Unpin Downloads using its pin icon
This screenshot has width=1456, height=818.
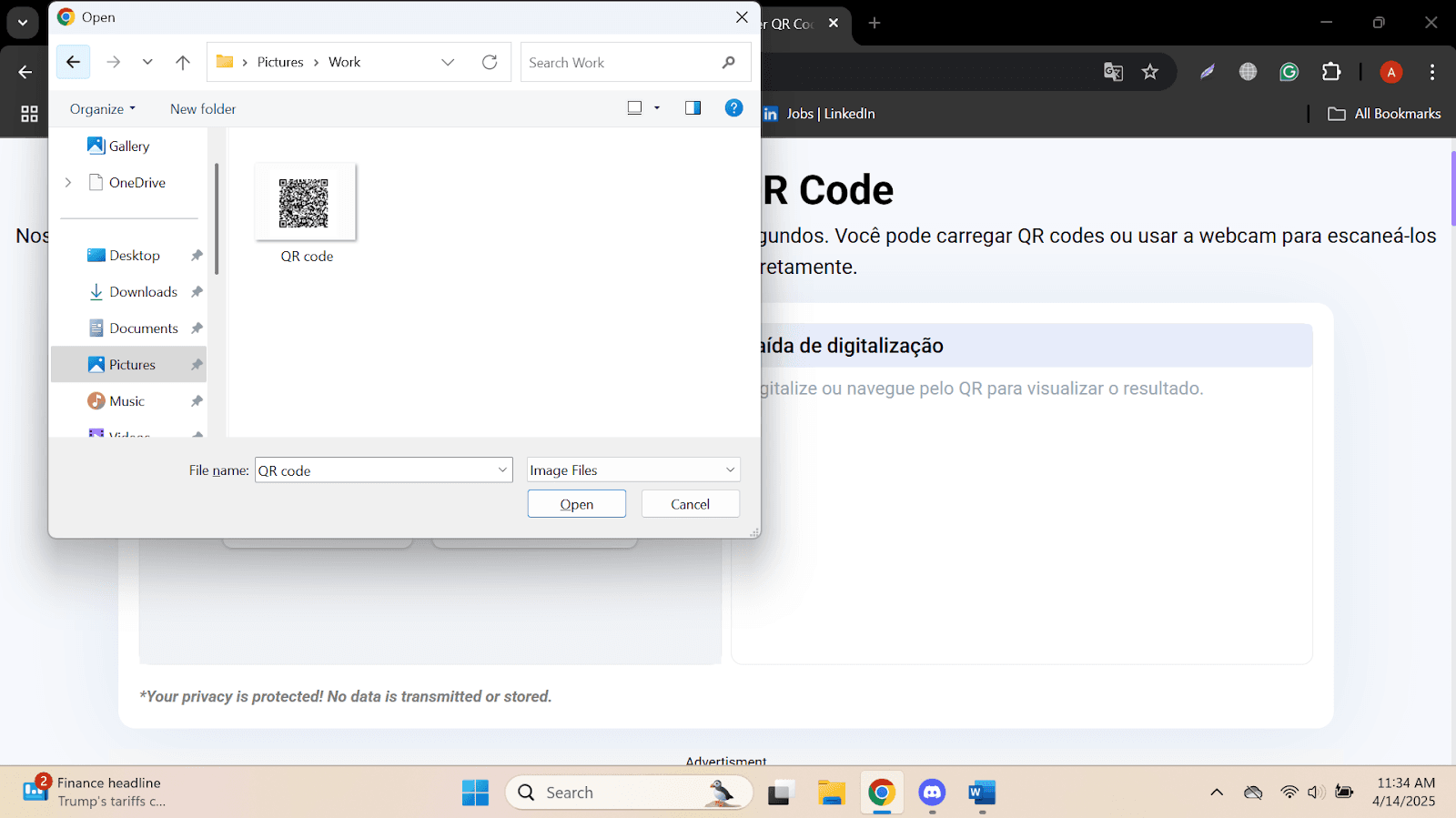coord(197,292)
